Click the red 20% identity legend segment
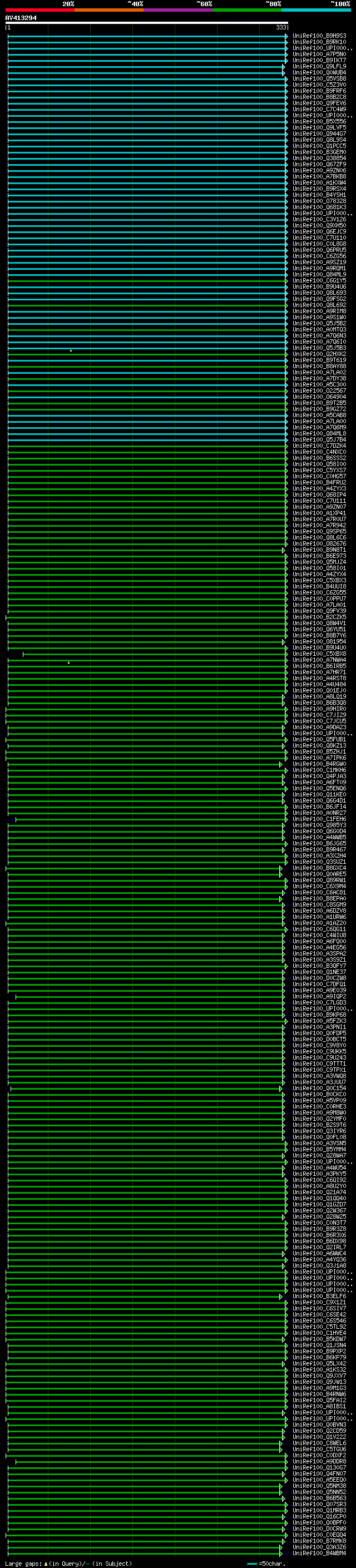The image size is (356, 1568). click(40, 10)
